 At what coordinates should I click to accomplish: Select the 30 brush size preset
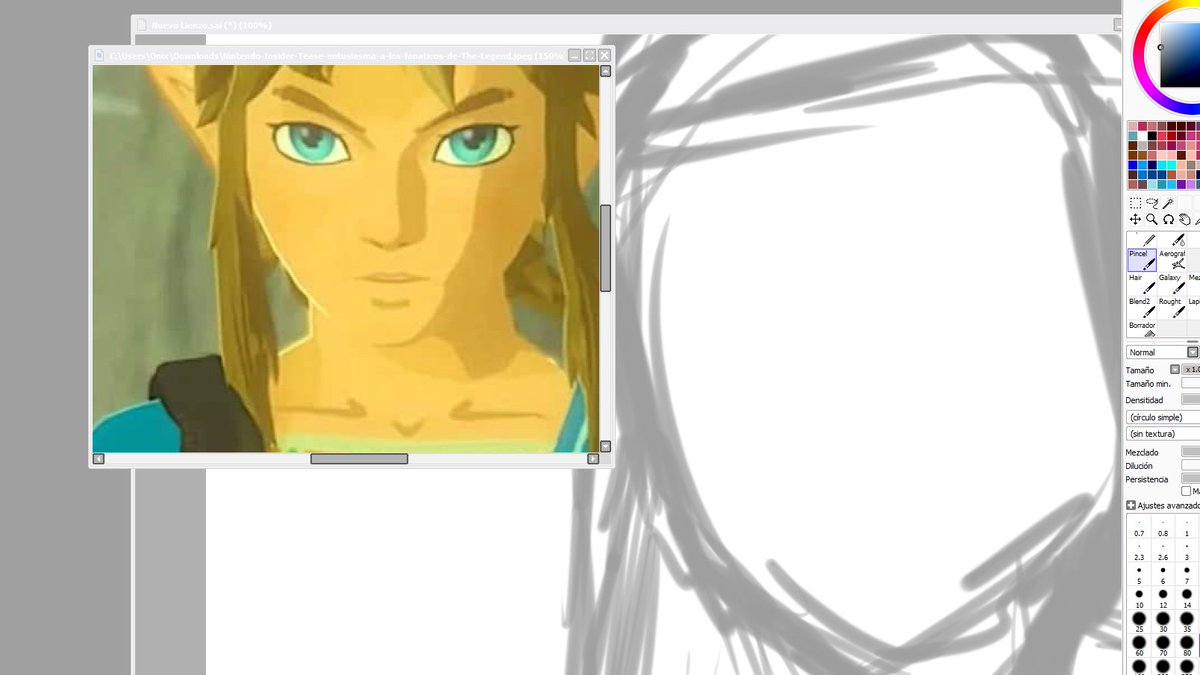(1163, 622)
